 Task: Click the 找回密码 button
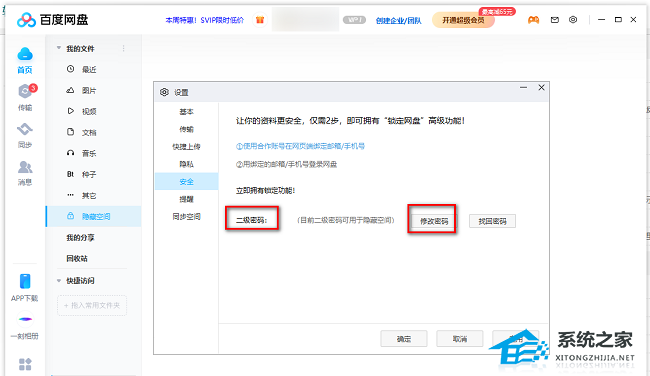492,221
